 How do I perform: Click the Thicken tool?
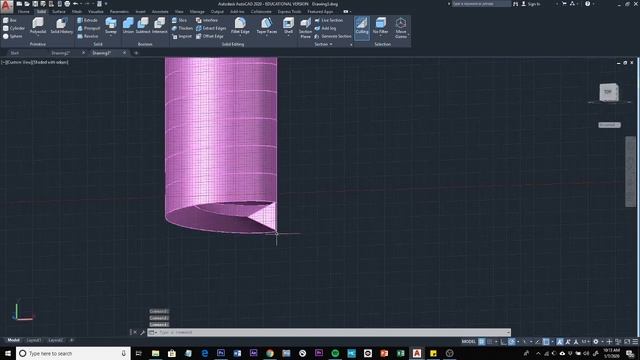click(182, 28)
